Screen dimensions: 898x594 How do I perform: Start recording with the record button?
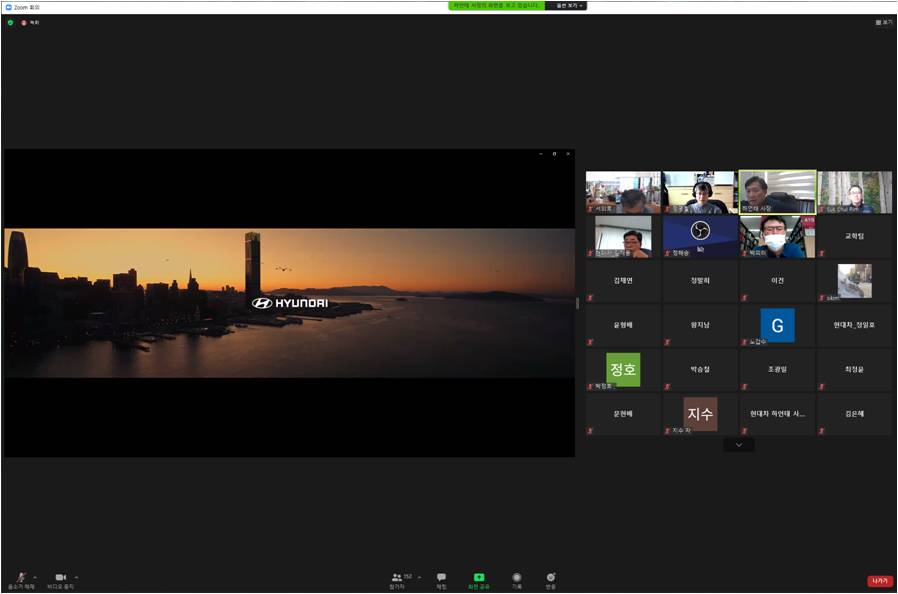[x=517, y=580]
